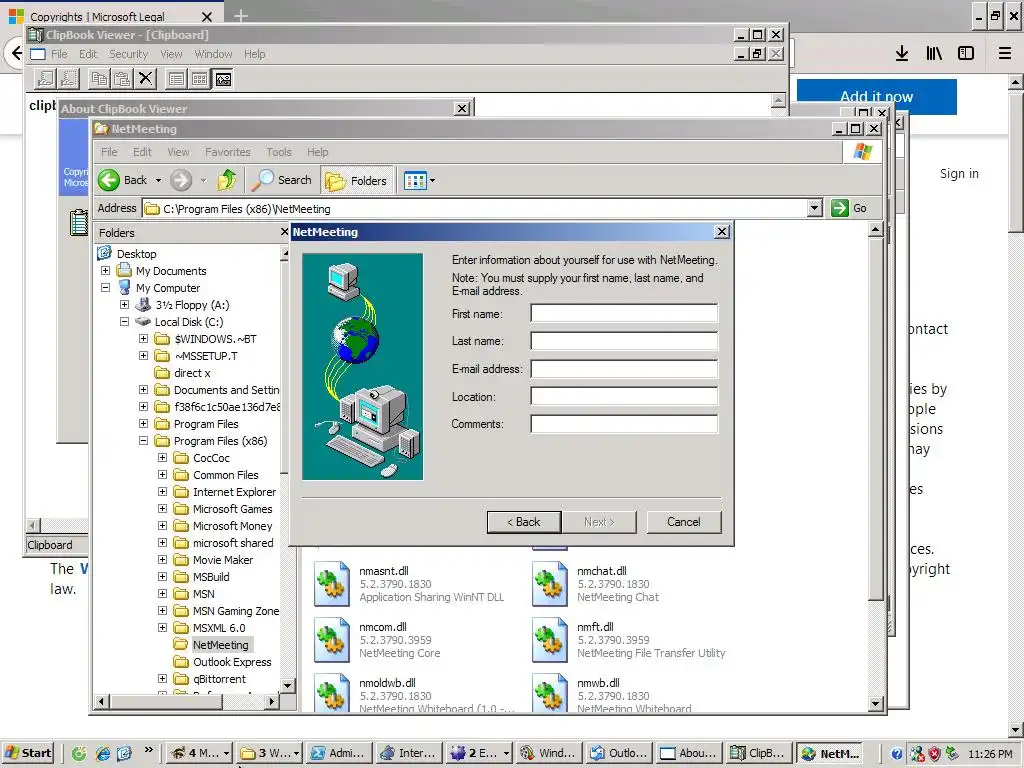This screenshot has height=768, width=1024.
Task: Open the Explorer Tools menu
Action: (279, 152)
